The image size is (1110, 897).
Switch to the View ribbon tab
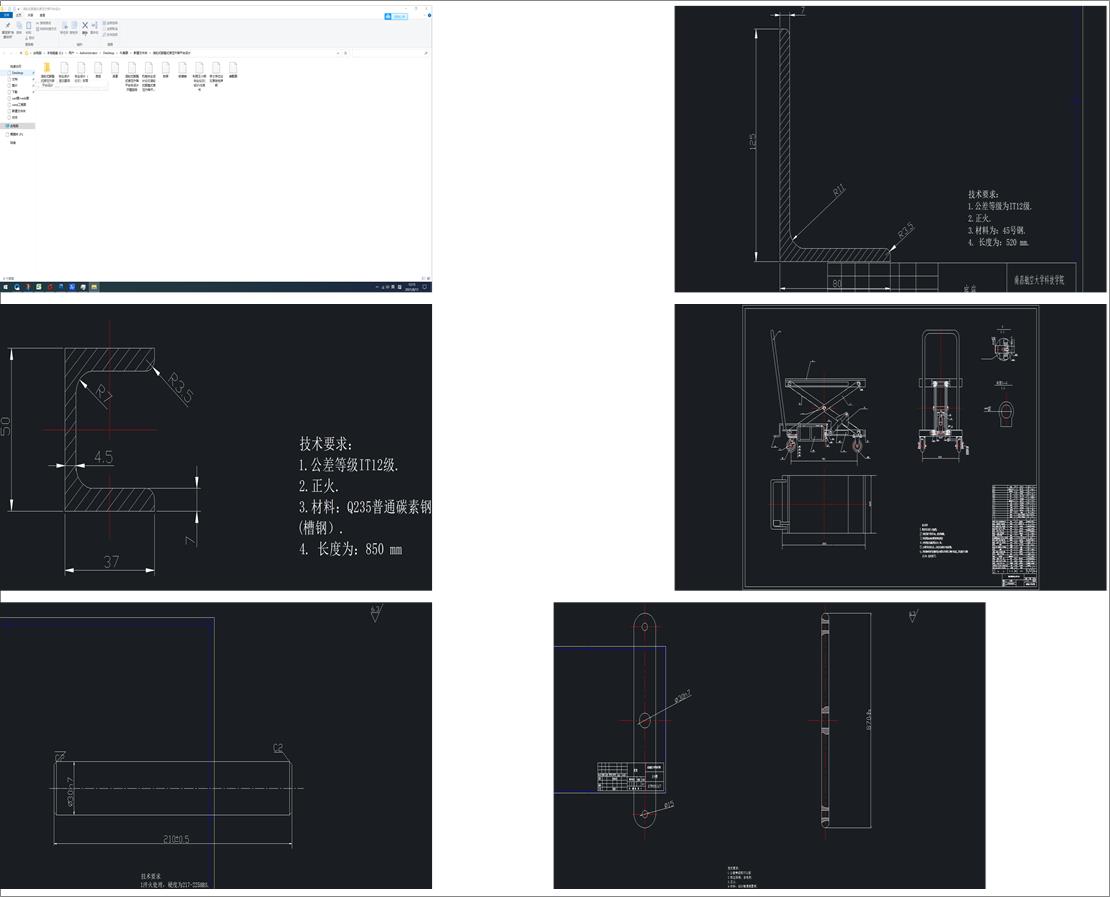click(41, 15)
